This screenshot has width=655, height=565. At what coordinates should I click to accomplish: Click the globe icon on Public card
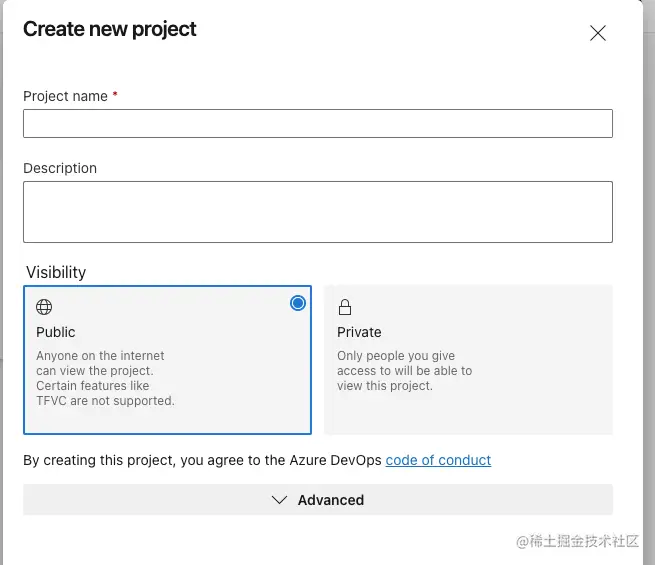click(x=44, y=307)
